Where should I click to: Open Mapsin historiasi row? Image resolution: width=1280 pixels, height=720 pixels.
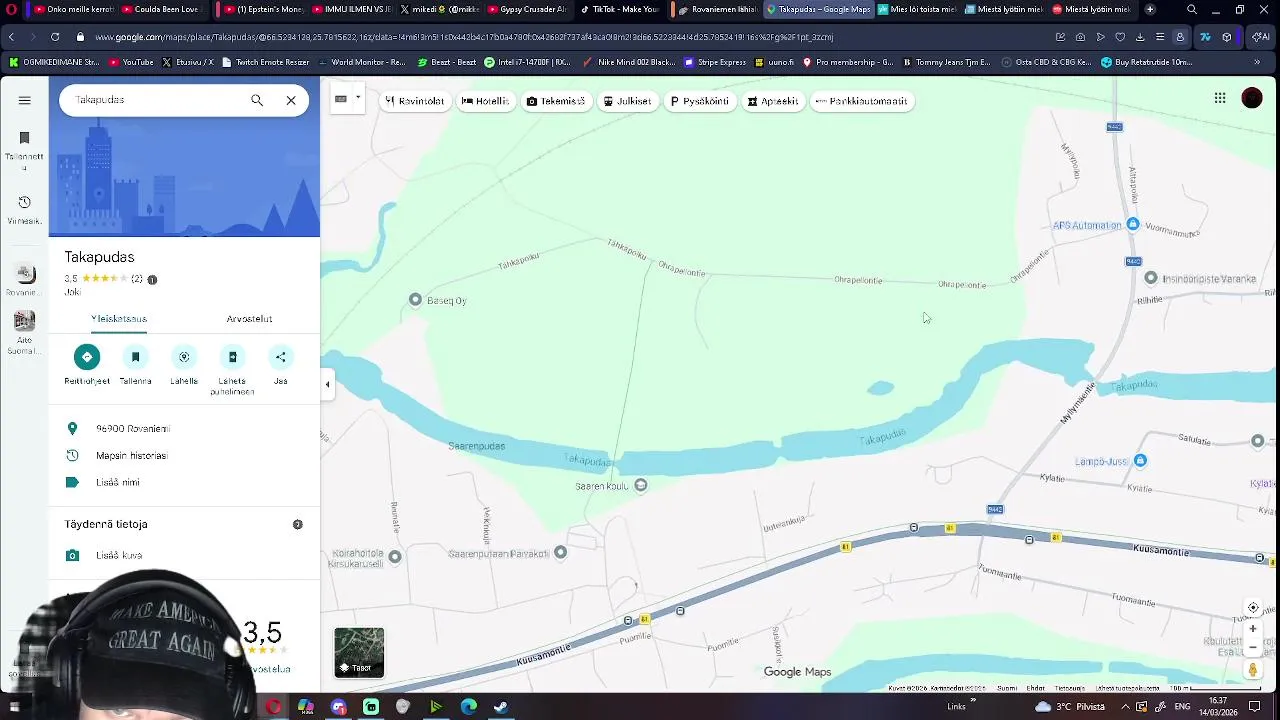184,455
